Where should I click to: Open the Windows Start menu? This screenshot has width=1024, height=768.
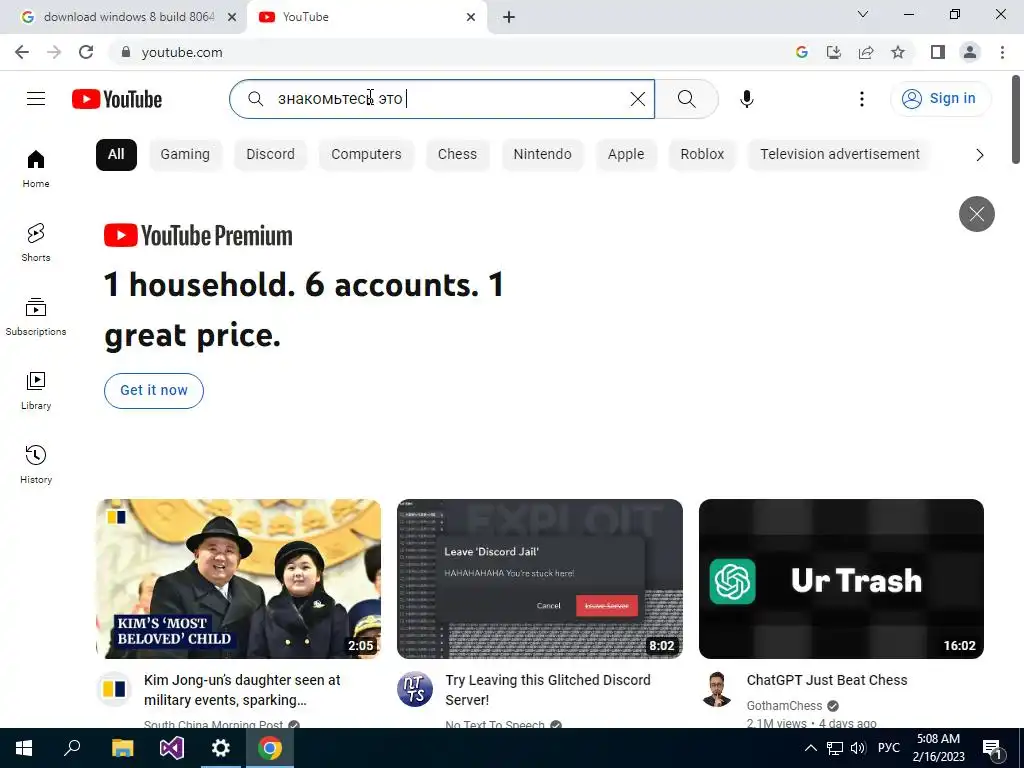click(x=24, y=748)
